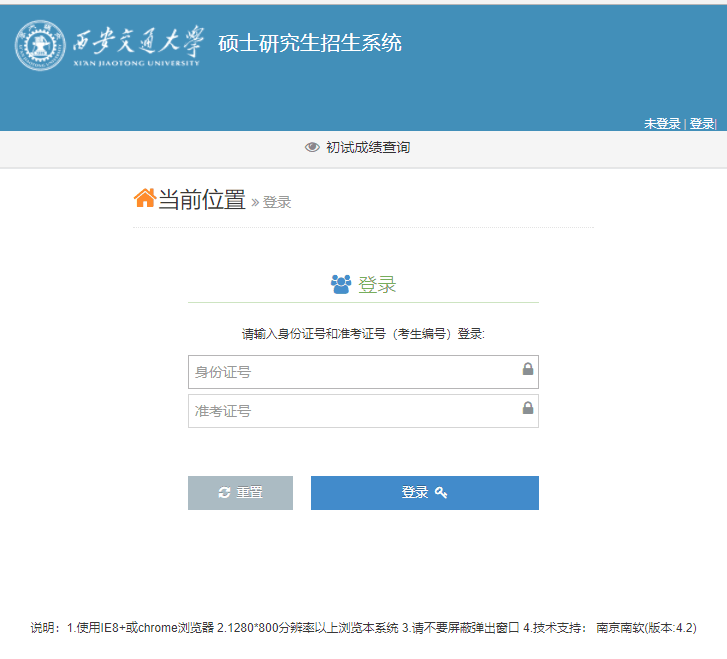Click the 南京南软 tech support footer text

[619, 628]
